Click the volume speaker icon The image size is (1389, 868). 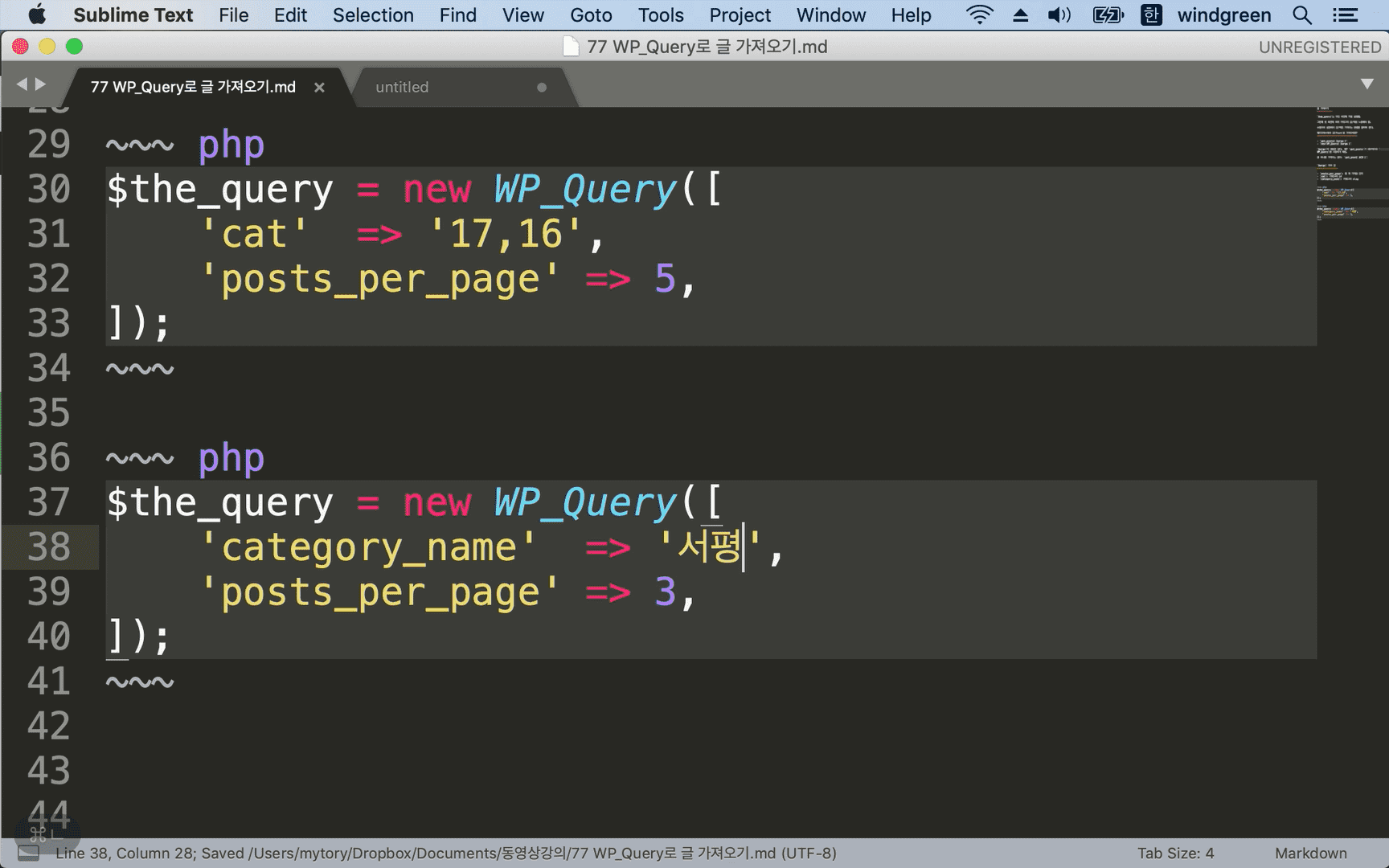pyautogui.click(x=1059, y=15)
